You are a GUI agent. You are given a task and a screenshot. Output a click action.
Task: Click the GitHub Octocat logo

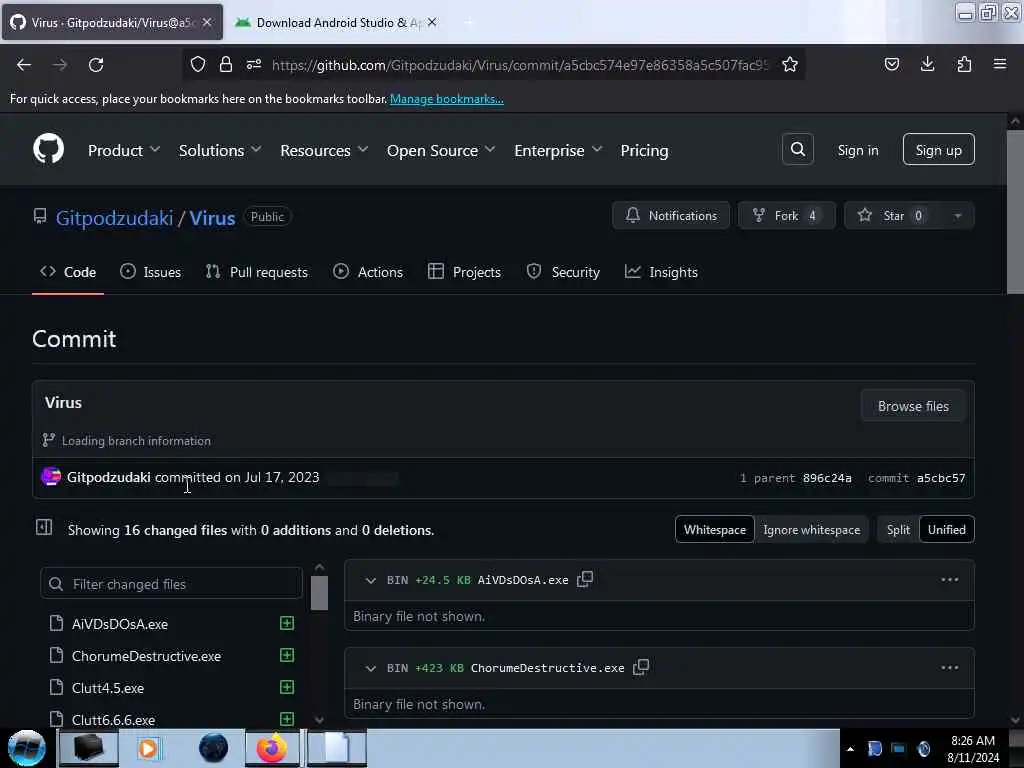48,149
